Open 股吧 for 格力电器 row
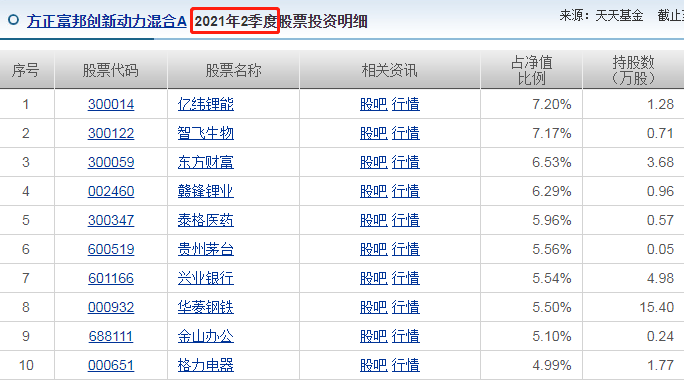684x381 pixels. tap(373, 365)
